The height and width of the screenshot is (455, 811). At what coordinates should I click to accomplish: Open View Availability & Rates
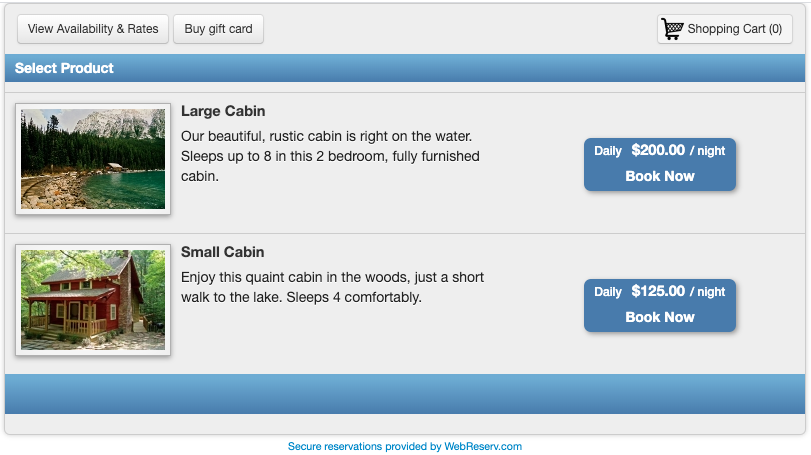coord(93,29)
